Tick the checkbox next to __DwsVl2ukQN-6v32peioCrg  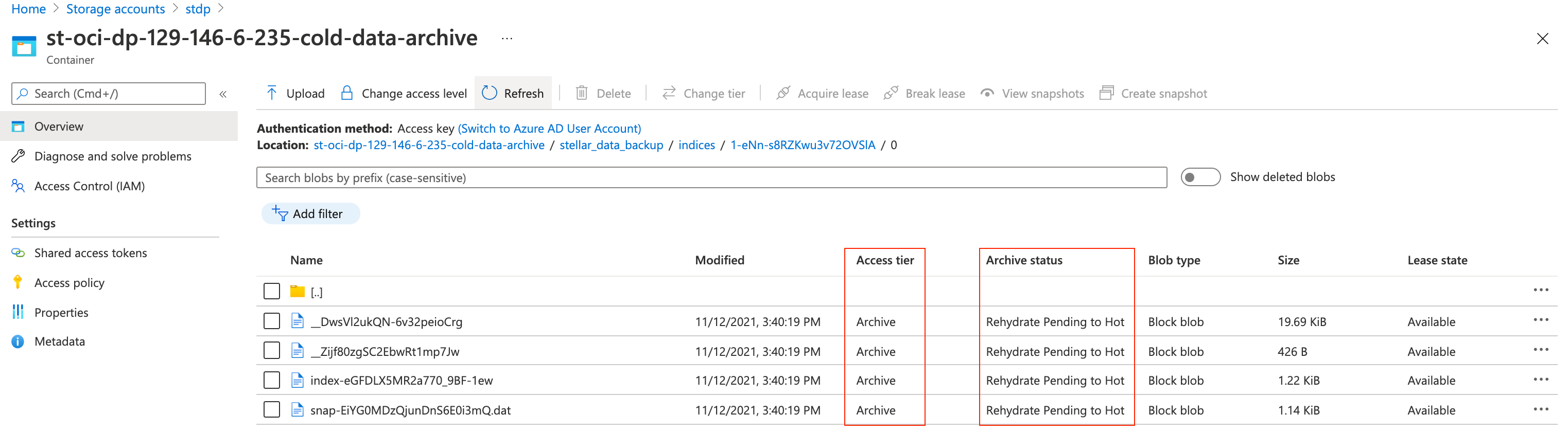coord(271,321)
